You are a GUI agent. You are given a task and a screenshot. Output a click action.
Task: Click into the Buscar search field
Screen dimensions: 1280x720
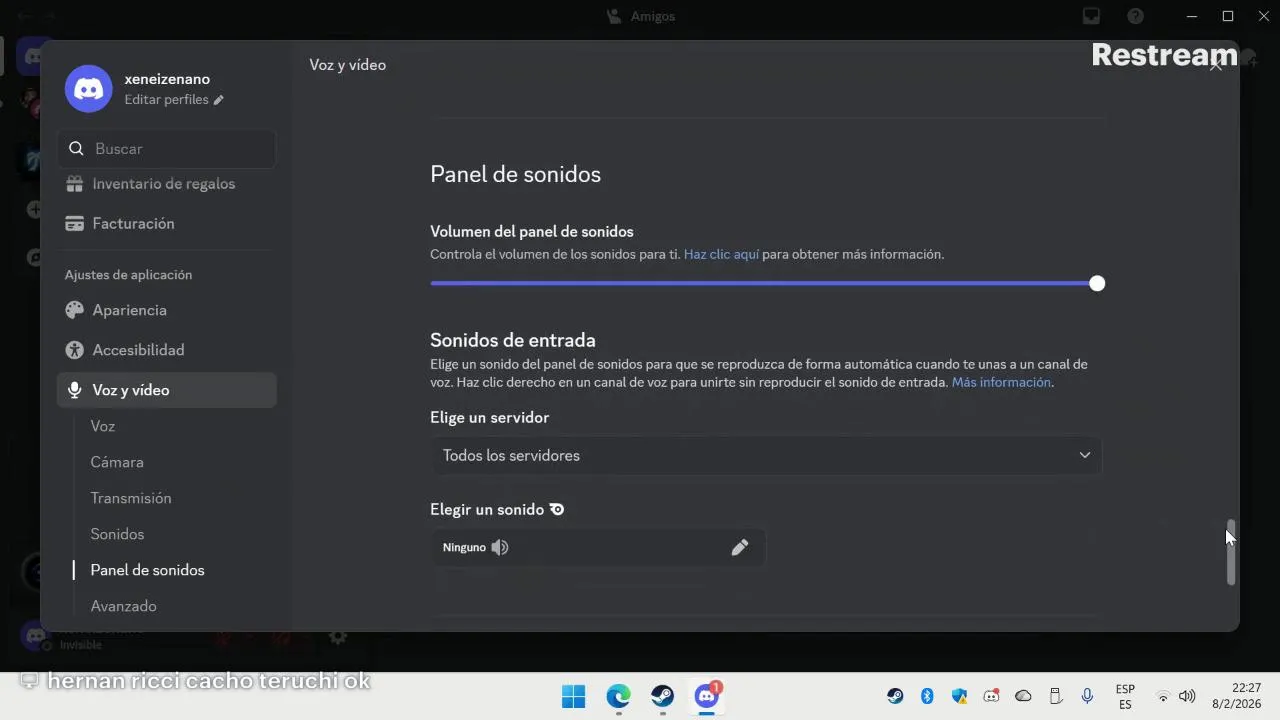click(166, 148)
